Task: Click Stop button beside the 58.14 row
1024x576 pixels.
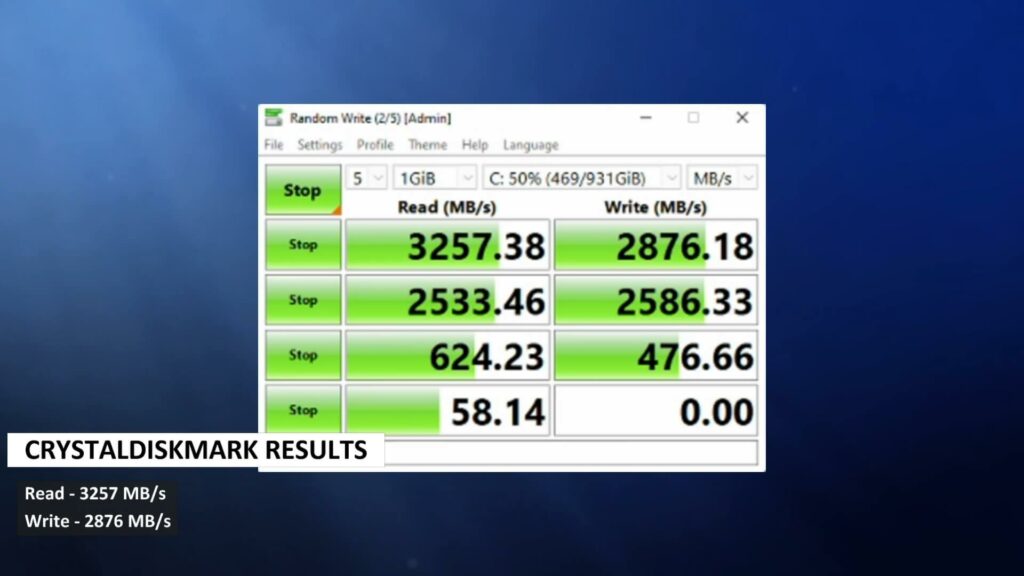Action: pos(303,410)
